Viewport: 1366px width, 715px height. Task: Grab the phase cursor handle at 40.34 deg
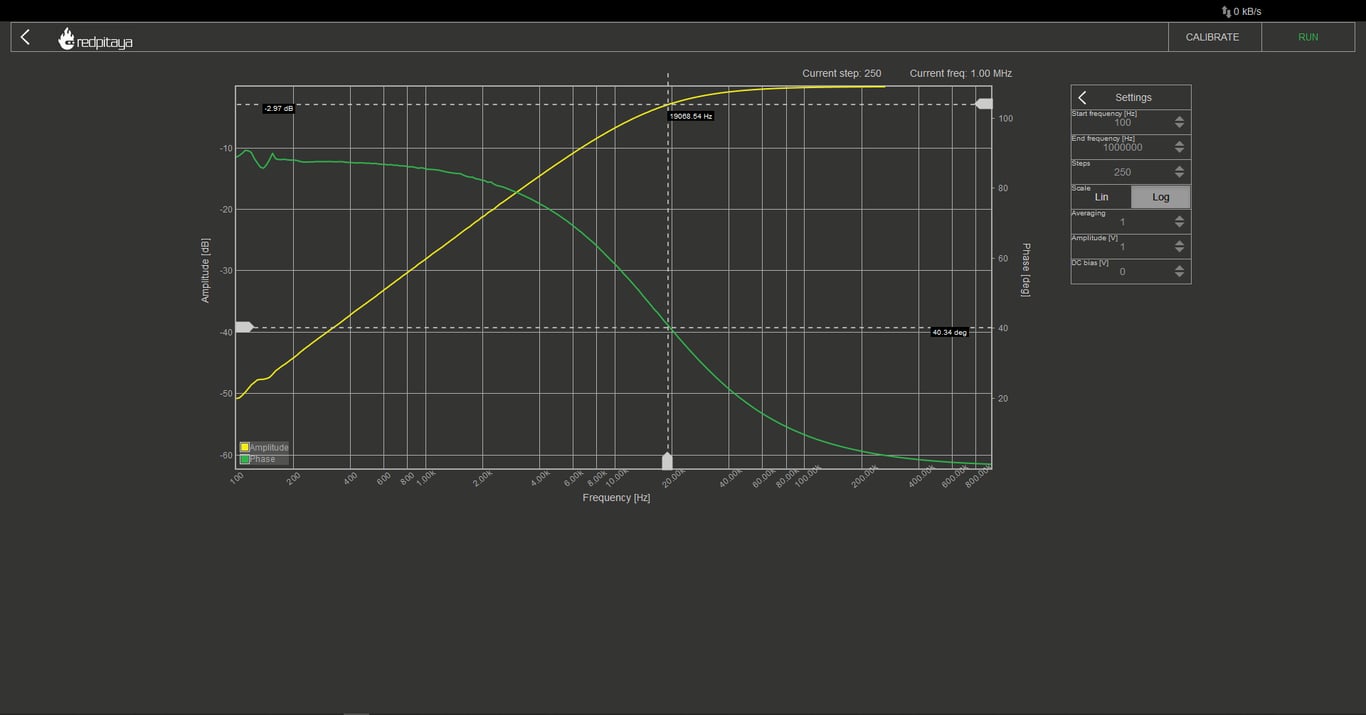(244, 327)
